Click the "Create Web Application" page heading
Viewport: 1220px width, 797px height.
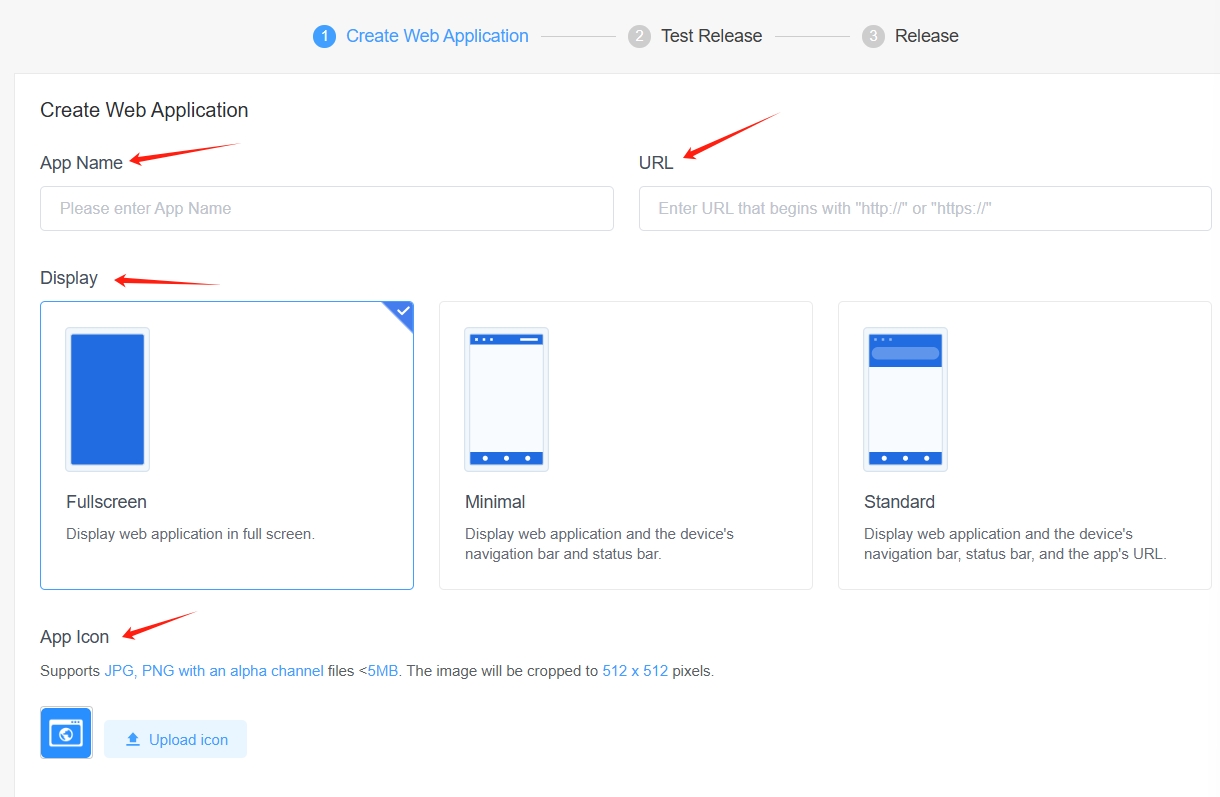pos(144,110)
